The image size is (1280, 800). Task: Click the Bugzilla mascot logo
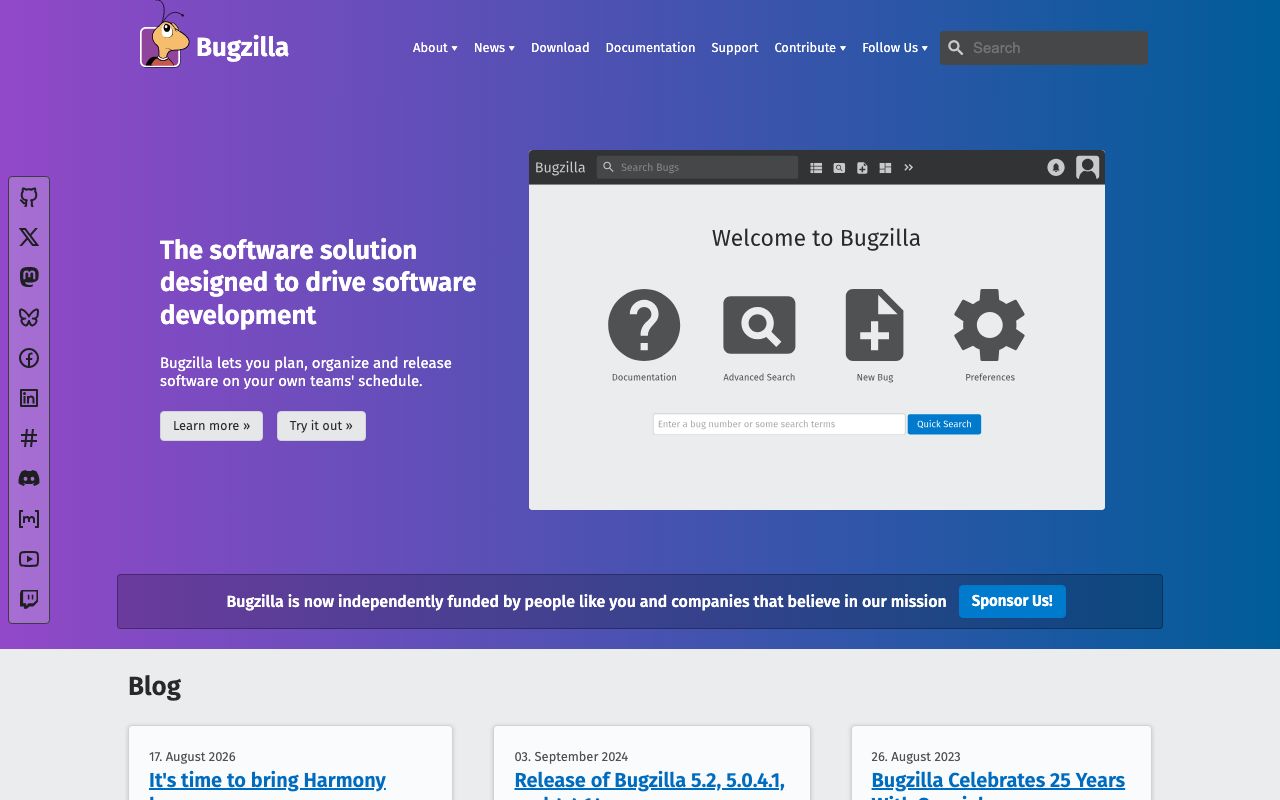[164, 35]
